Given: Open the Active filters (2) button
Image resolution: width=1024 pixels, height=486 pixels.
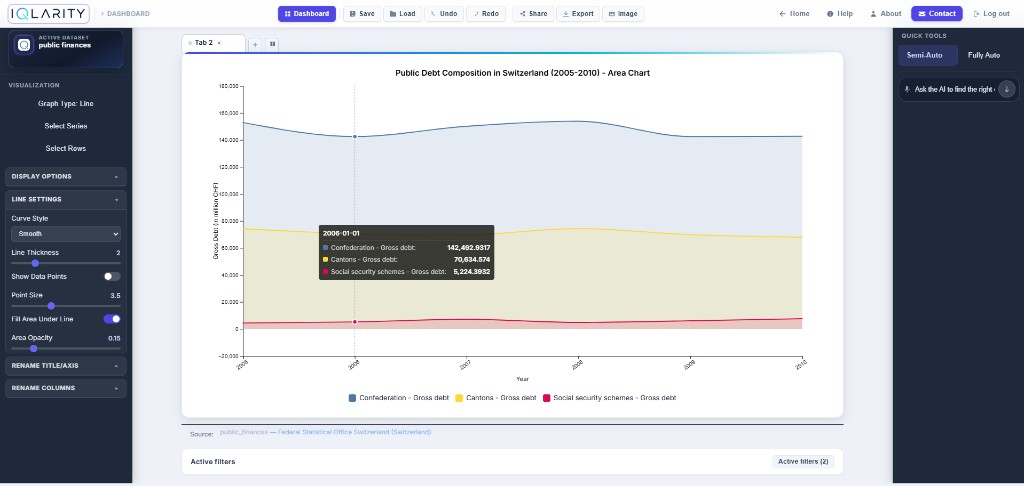Looking at the screenshot, I should click(x=803, y=462).
